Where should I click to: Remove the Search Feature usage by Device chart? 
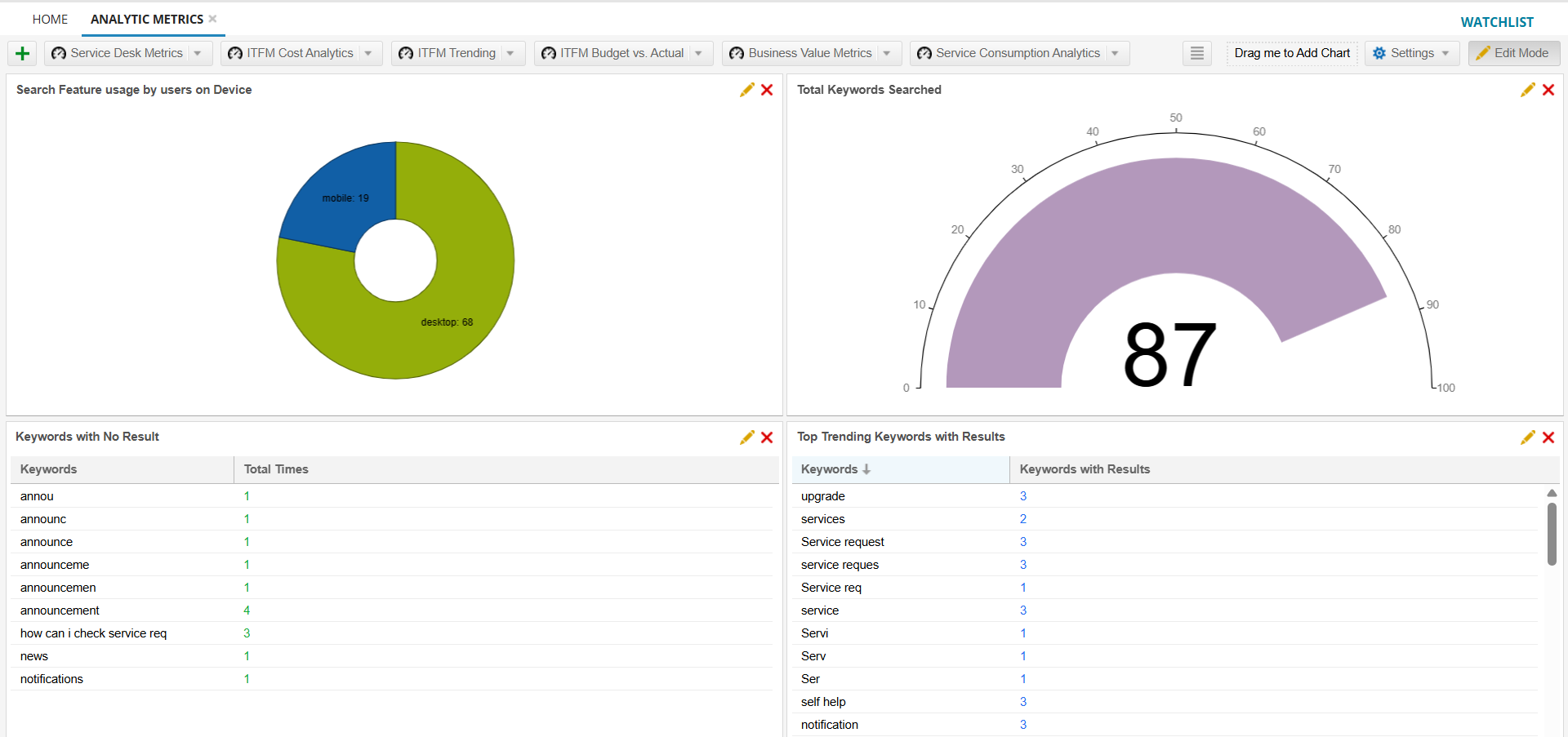point(767,90)
